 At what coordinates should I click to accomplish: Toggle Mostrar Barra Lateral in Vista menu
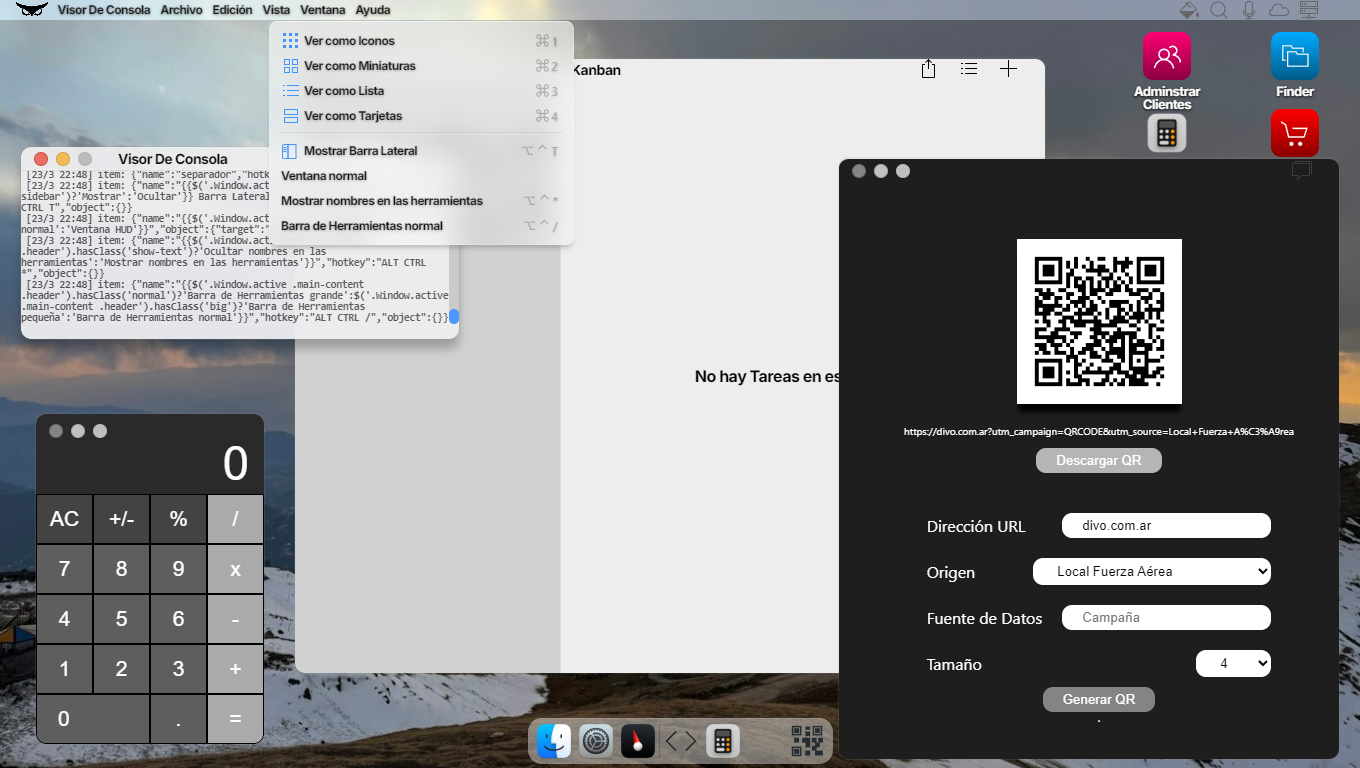click(x=360, y=151)
